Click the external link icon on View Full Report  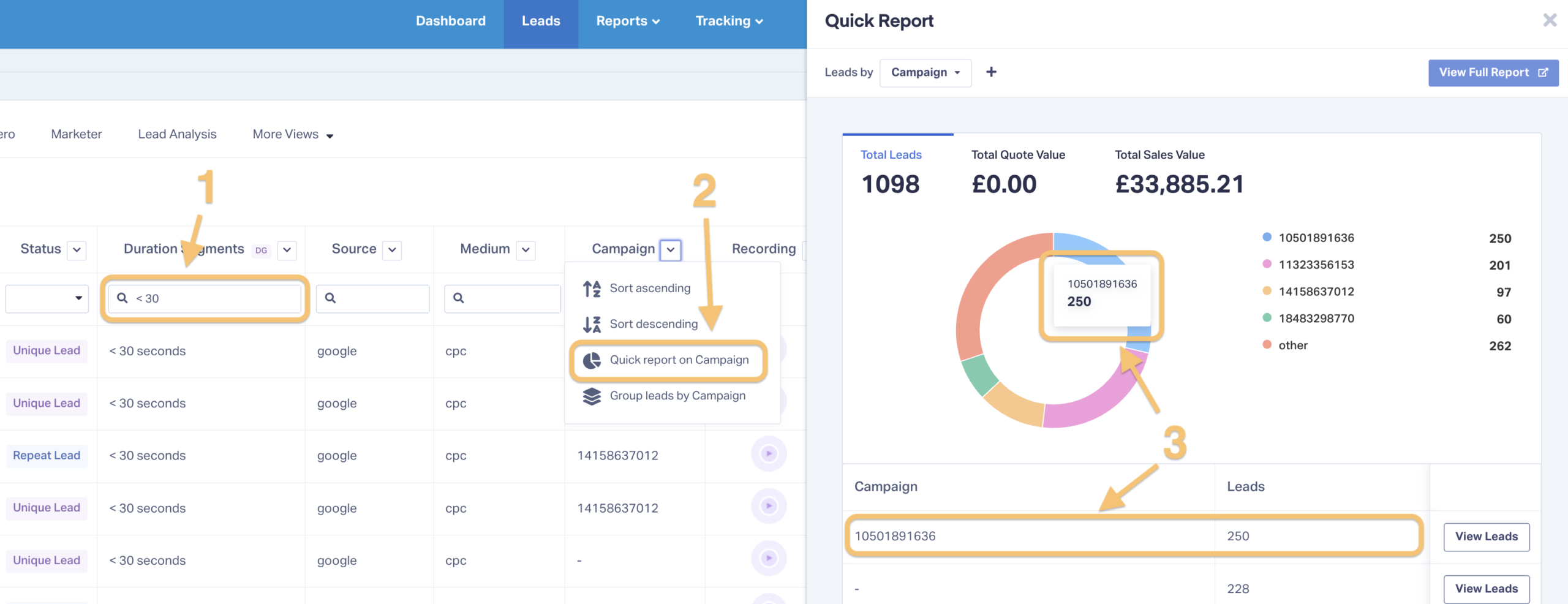[1543, 72]
